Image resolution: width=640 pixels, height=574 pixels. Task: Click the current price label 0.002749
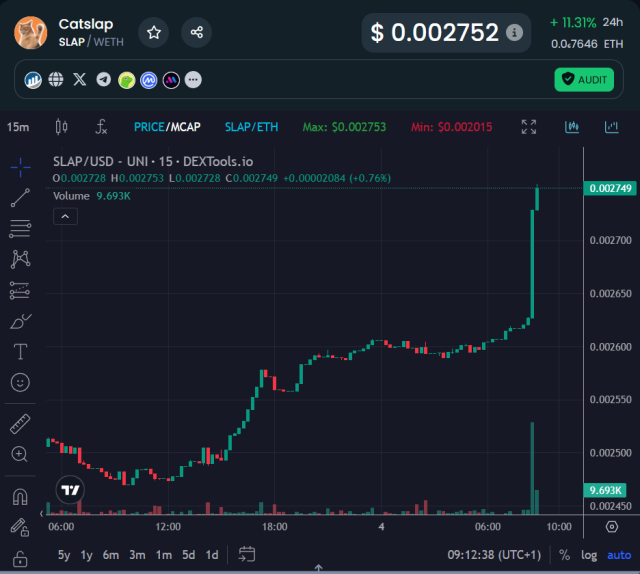[x=610, y=188]
